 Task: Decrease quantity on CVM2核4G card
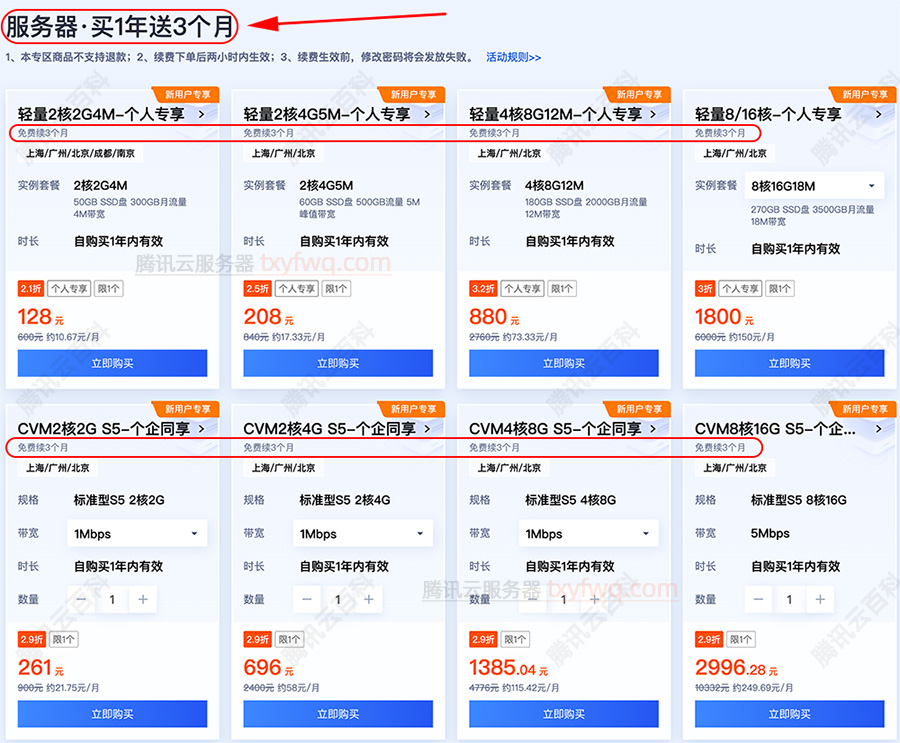tap(307, 599)
